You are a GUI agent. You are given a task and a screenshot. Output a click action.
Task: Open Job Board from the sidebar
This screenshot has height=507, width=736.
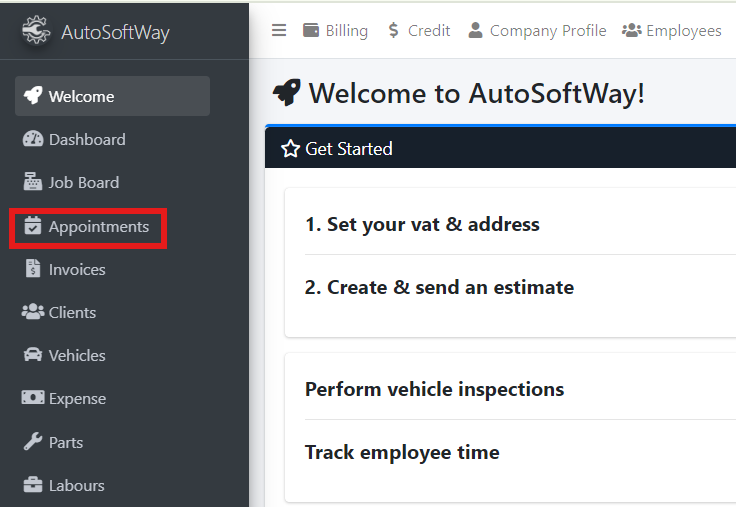[x=84, y=182]
